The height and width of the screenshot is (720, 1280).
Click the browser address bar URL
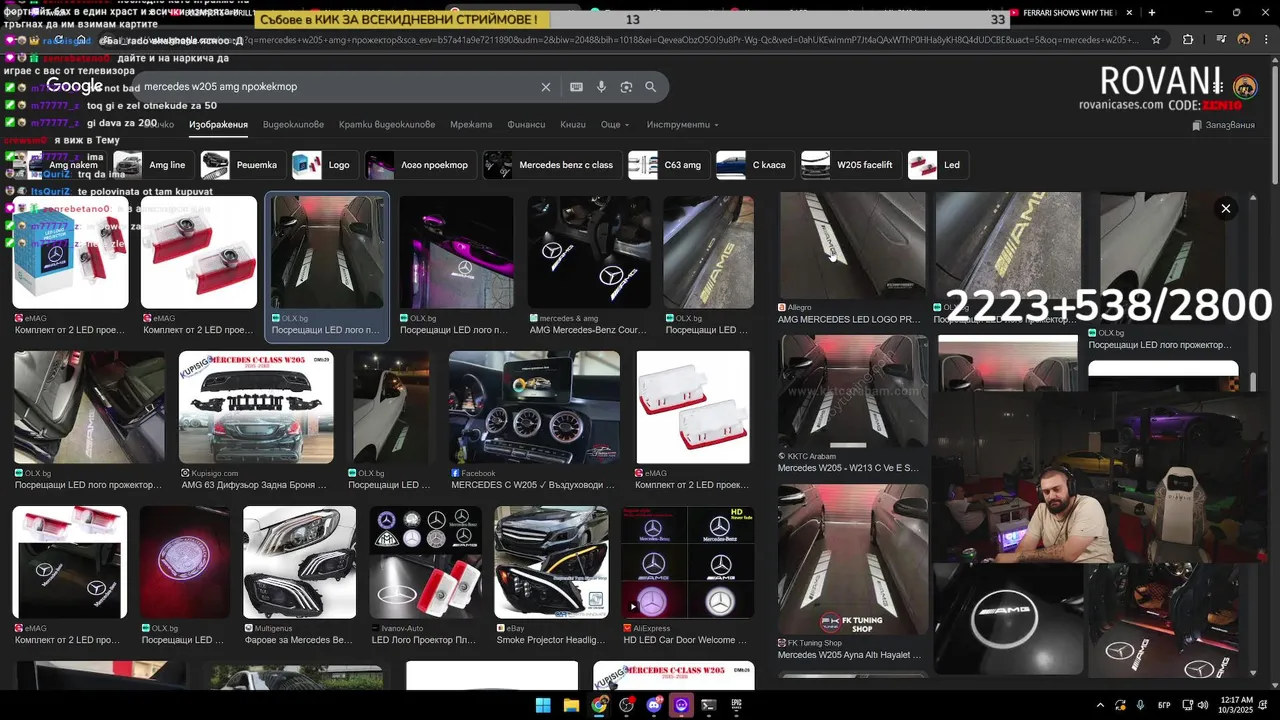click(640, 40)
